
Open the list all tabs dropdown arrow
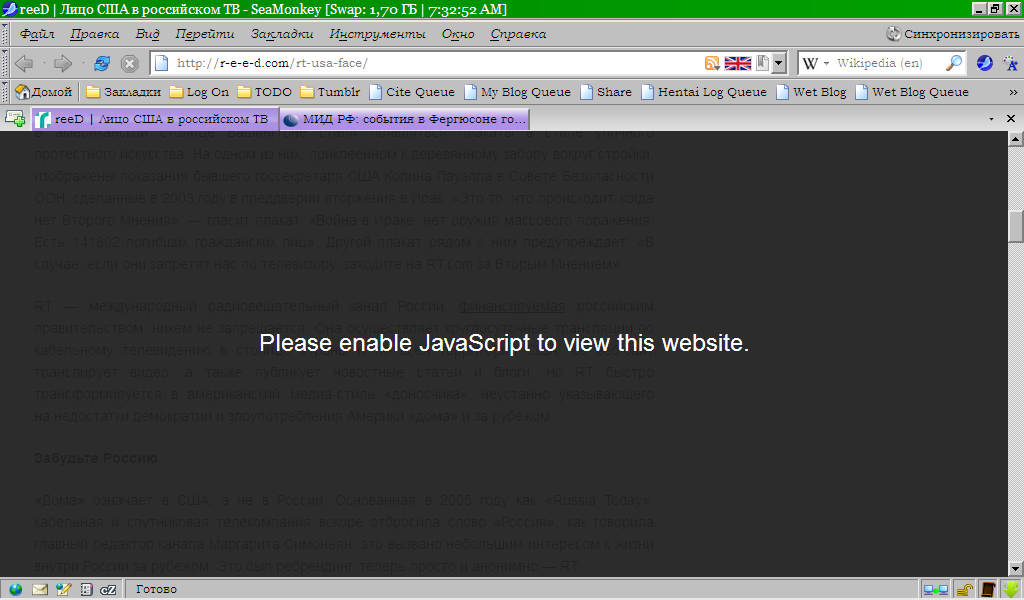tap(991, 119)
